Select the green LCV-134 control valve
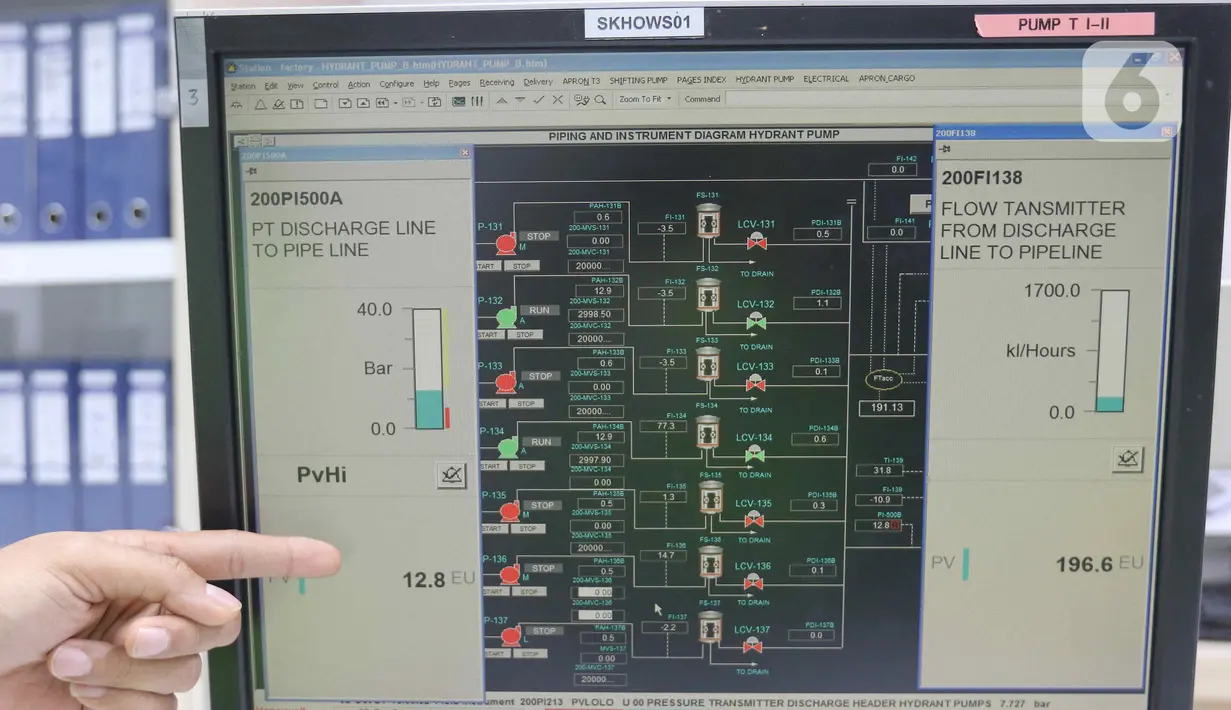 pos(754,455)
